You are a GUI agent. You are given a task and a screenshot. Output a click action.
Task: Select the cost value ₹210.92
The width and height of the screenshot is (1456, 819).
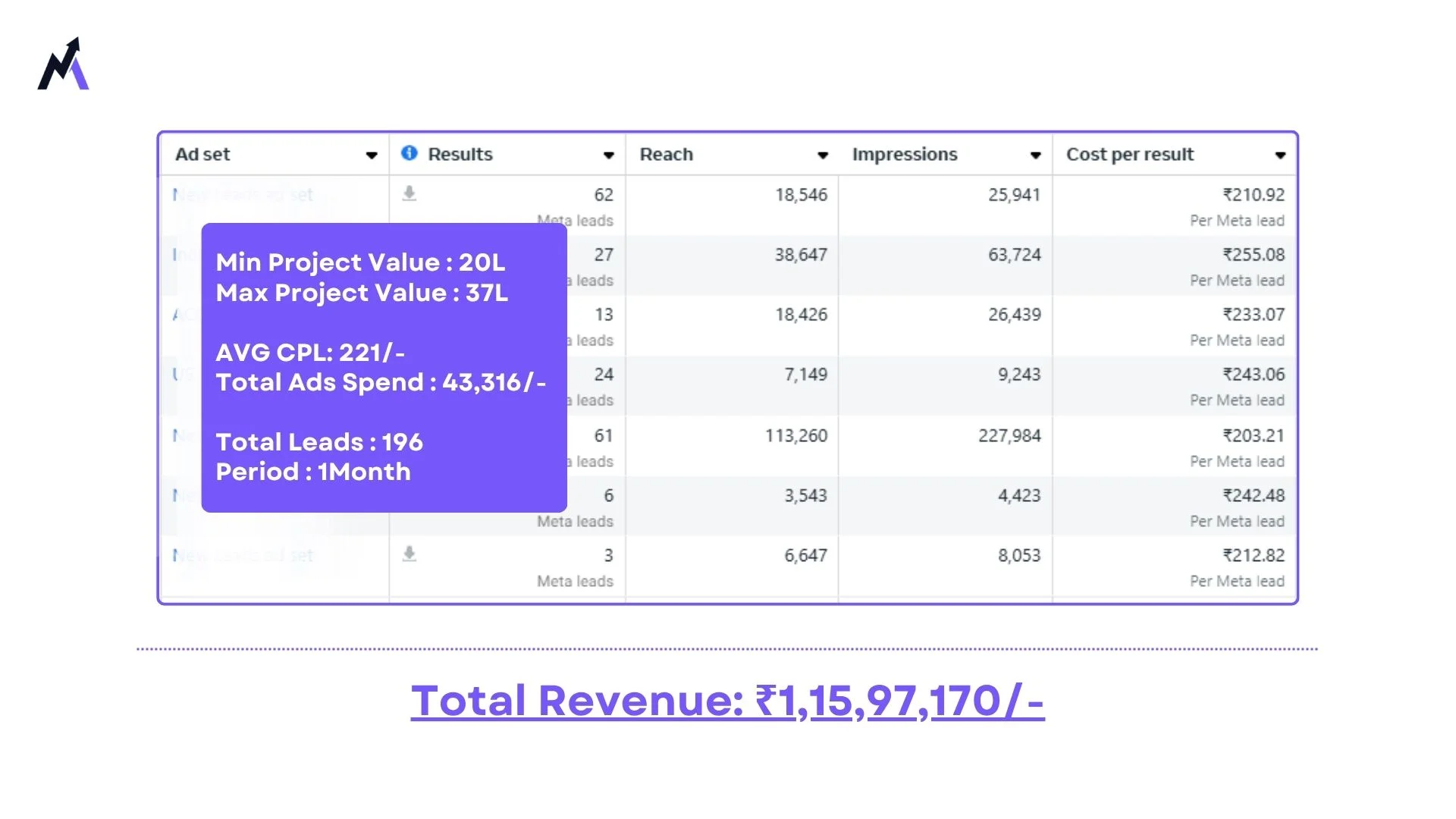1254,195
